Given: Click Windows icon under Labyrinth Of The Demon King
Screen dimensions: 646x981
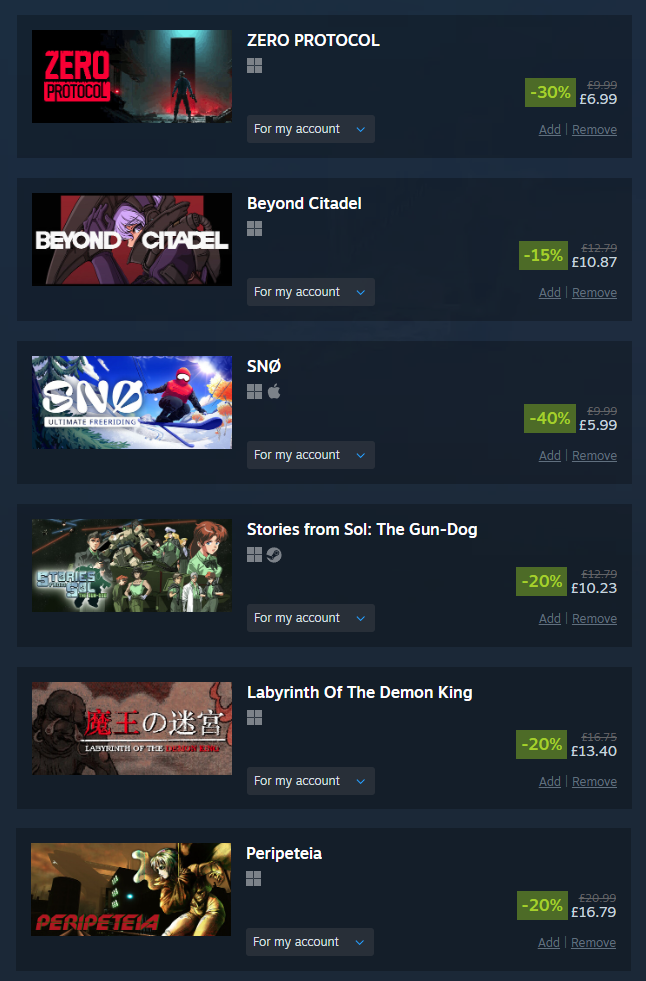Looking at the screenshot, I should (x=255, y=718).
